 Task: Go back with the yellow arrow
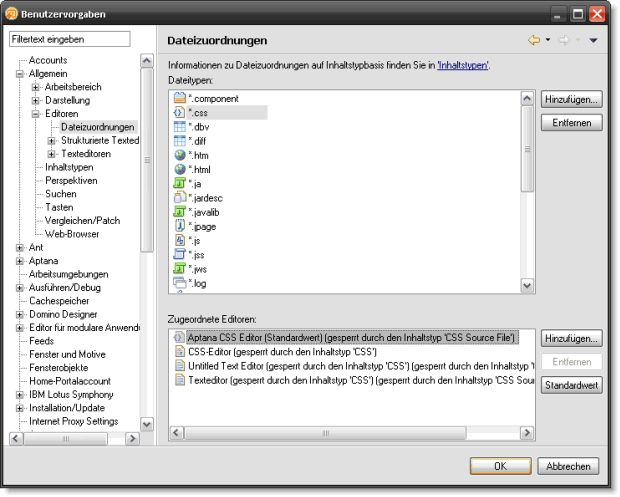point(534,40)
